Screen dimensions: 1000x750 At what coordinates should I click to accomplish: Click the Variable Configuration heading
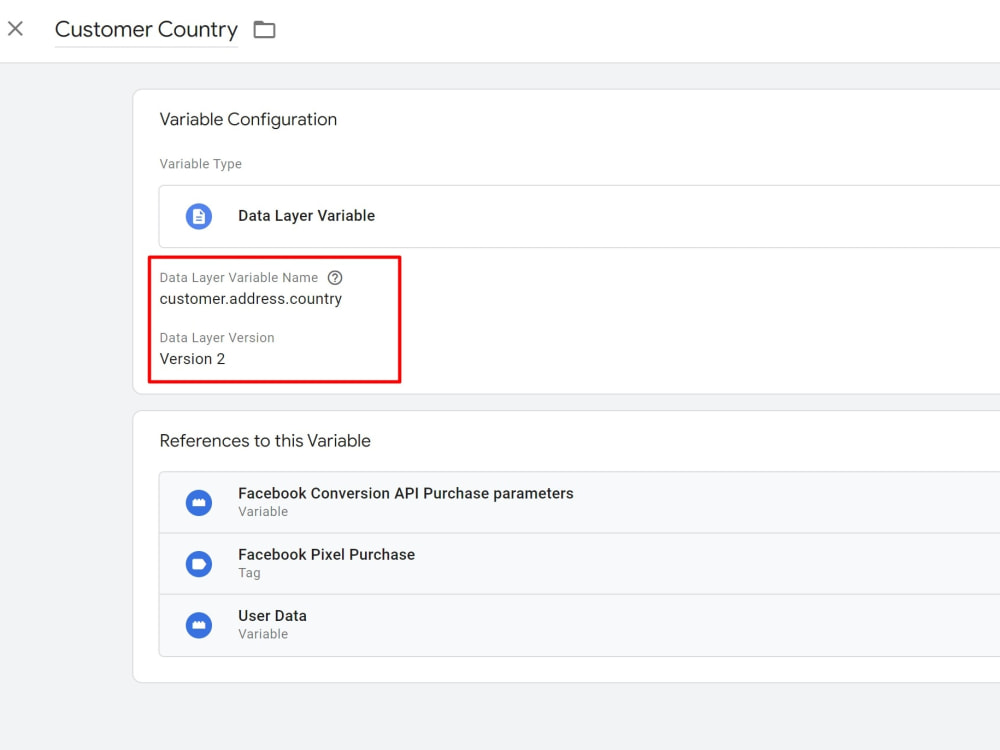(248, 119)
